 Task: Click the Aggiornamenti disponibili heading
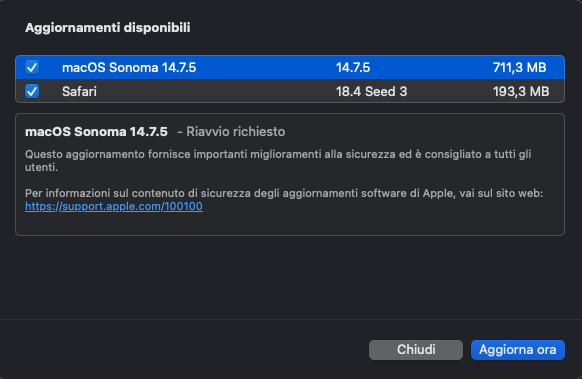click(x=108, y=27)
